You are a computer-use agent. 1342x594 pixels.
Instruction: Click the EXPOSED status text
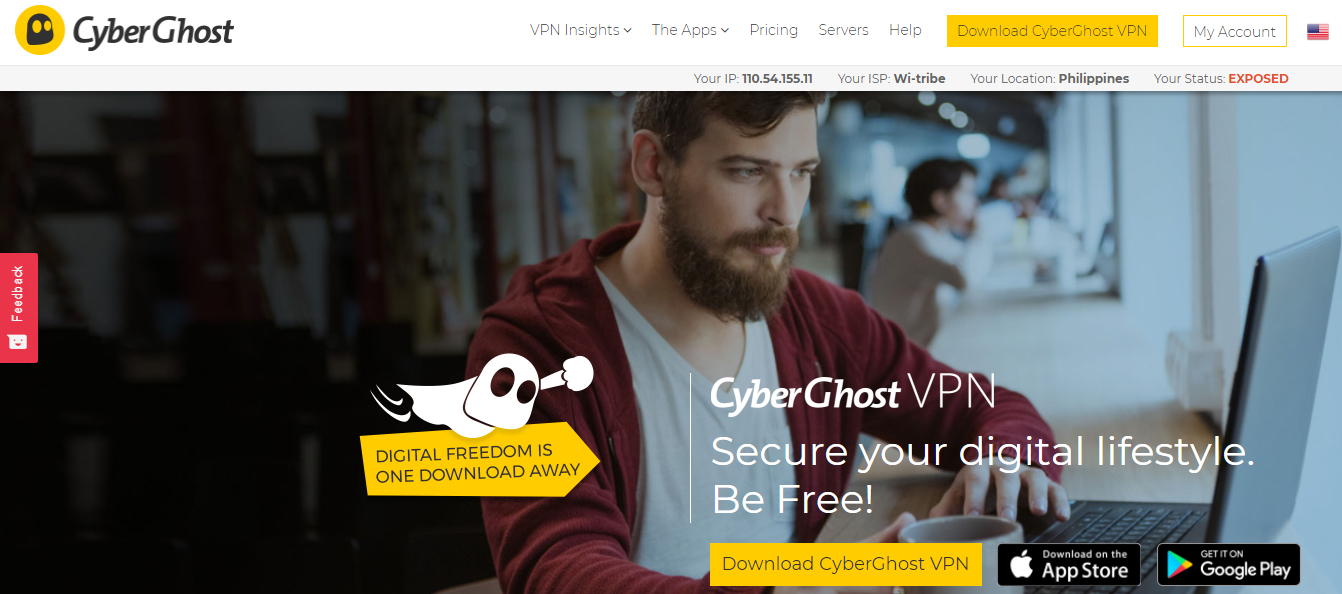pos(1258,78)
